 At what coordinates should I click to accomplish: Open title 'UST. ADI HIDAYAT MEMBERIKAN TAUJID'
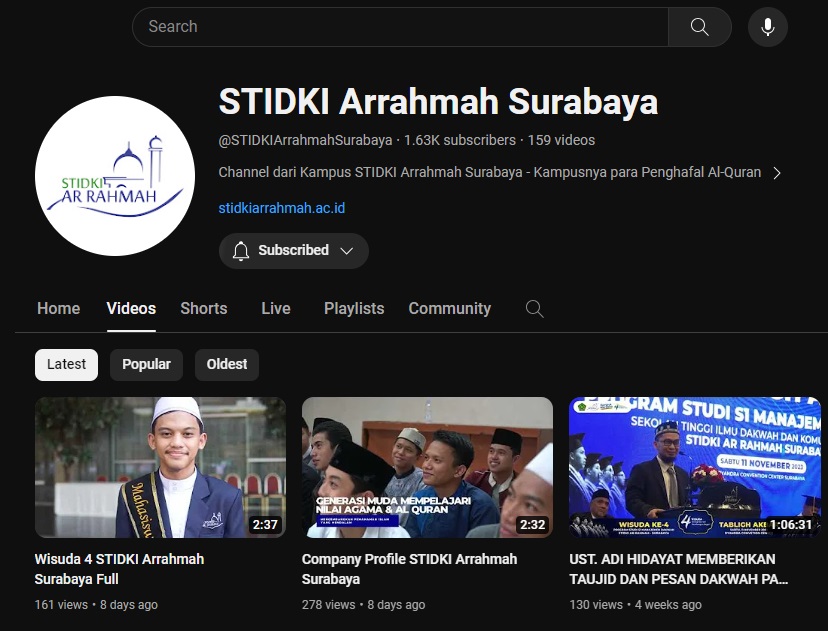click(x=678, y=569)
